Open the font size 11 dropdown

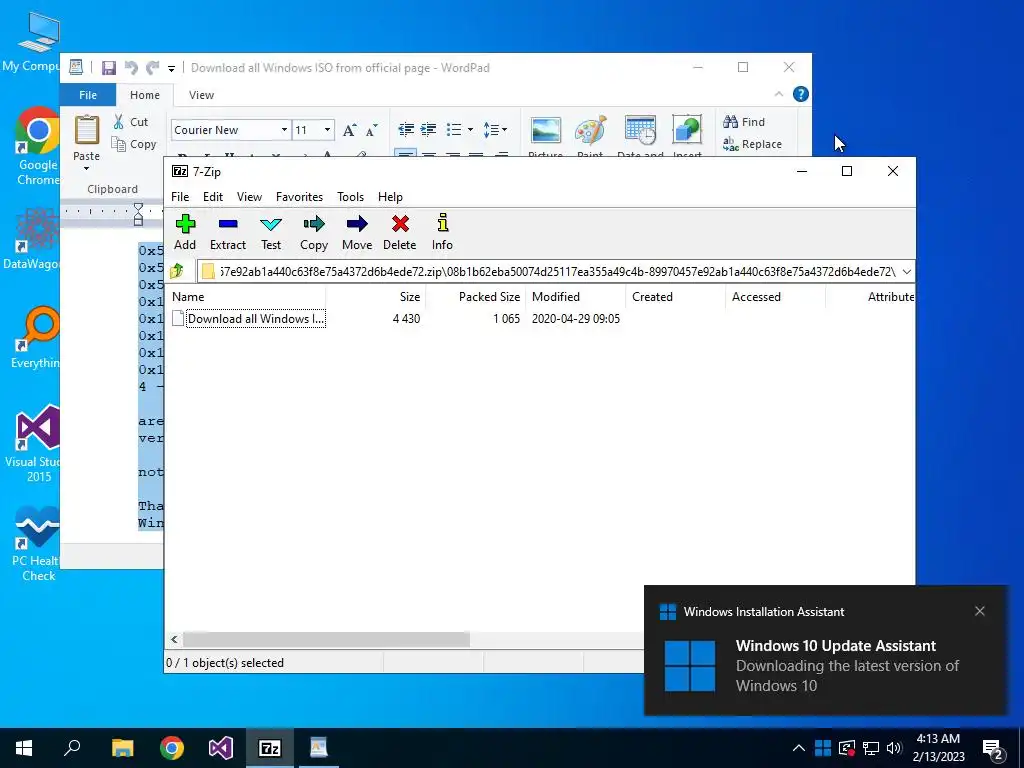[327, 129]
